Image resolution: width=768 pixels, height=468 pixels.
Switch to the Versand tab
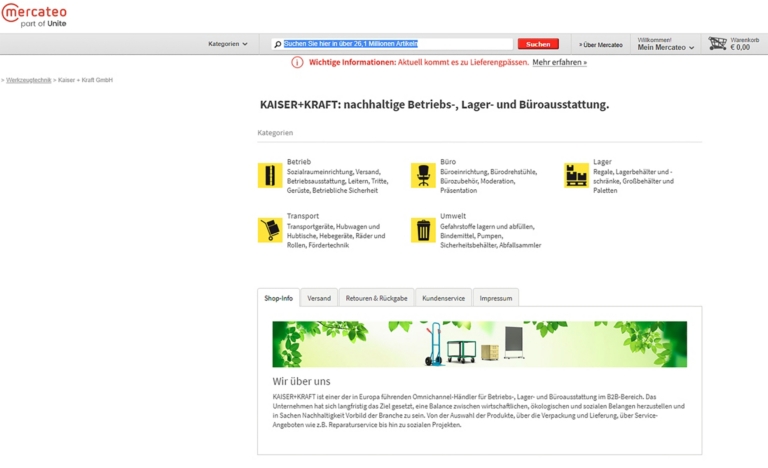tap(319, 298)
